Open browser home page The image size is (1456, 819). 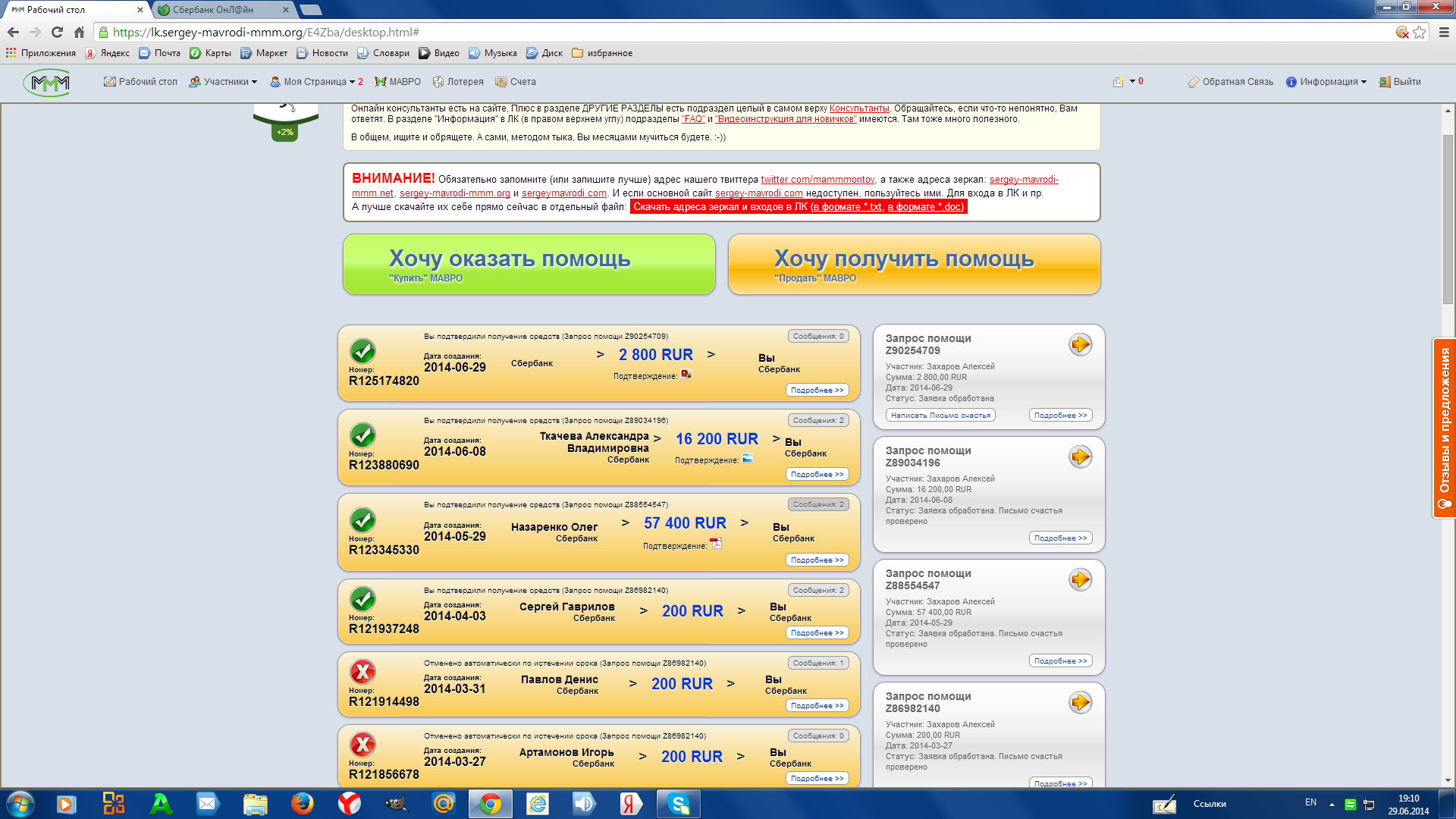coord(79,32)
